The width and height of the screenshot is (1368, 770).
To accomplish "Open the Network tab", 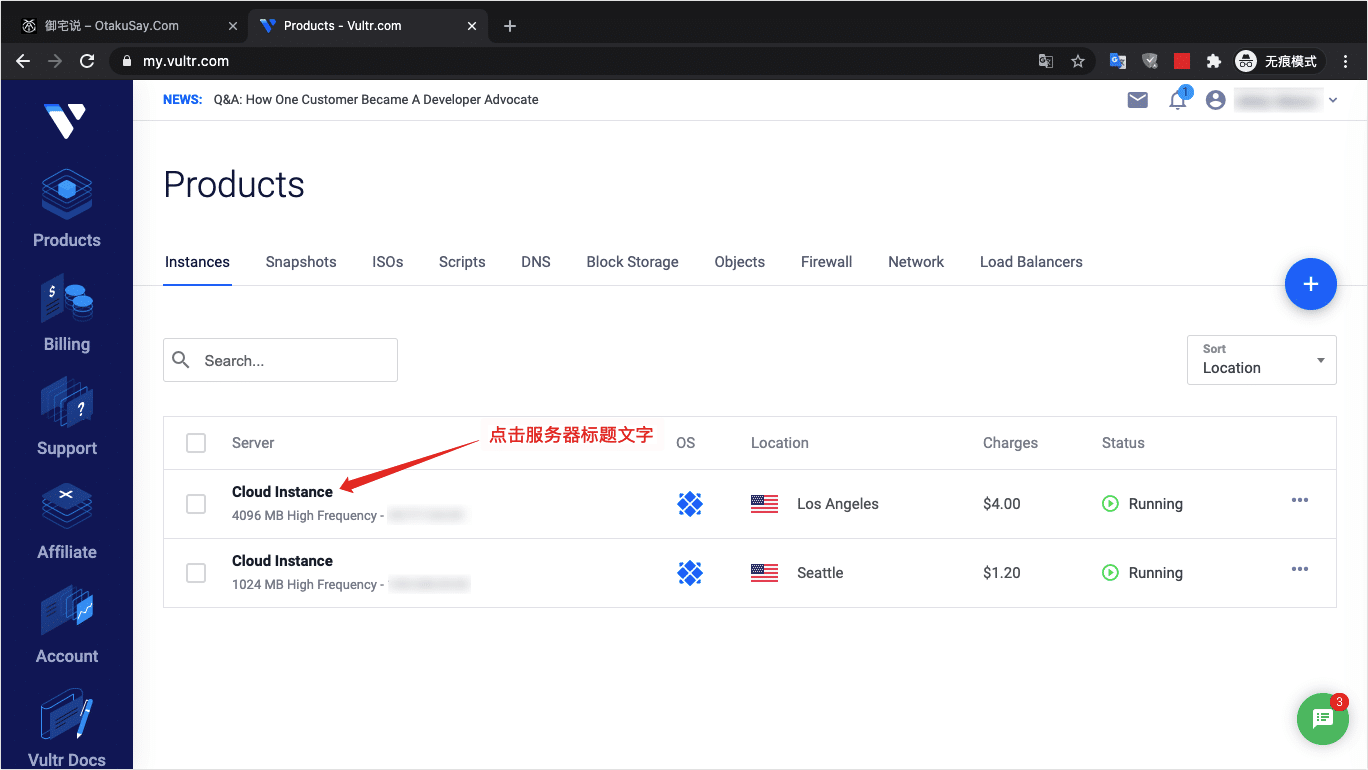I will pos(916,262).
